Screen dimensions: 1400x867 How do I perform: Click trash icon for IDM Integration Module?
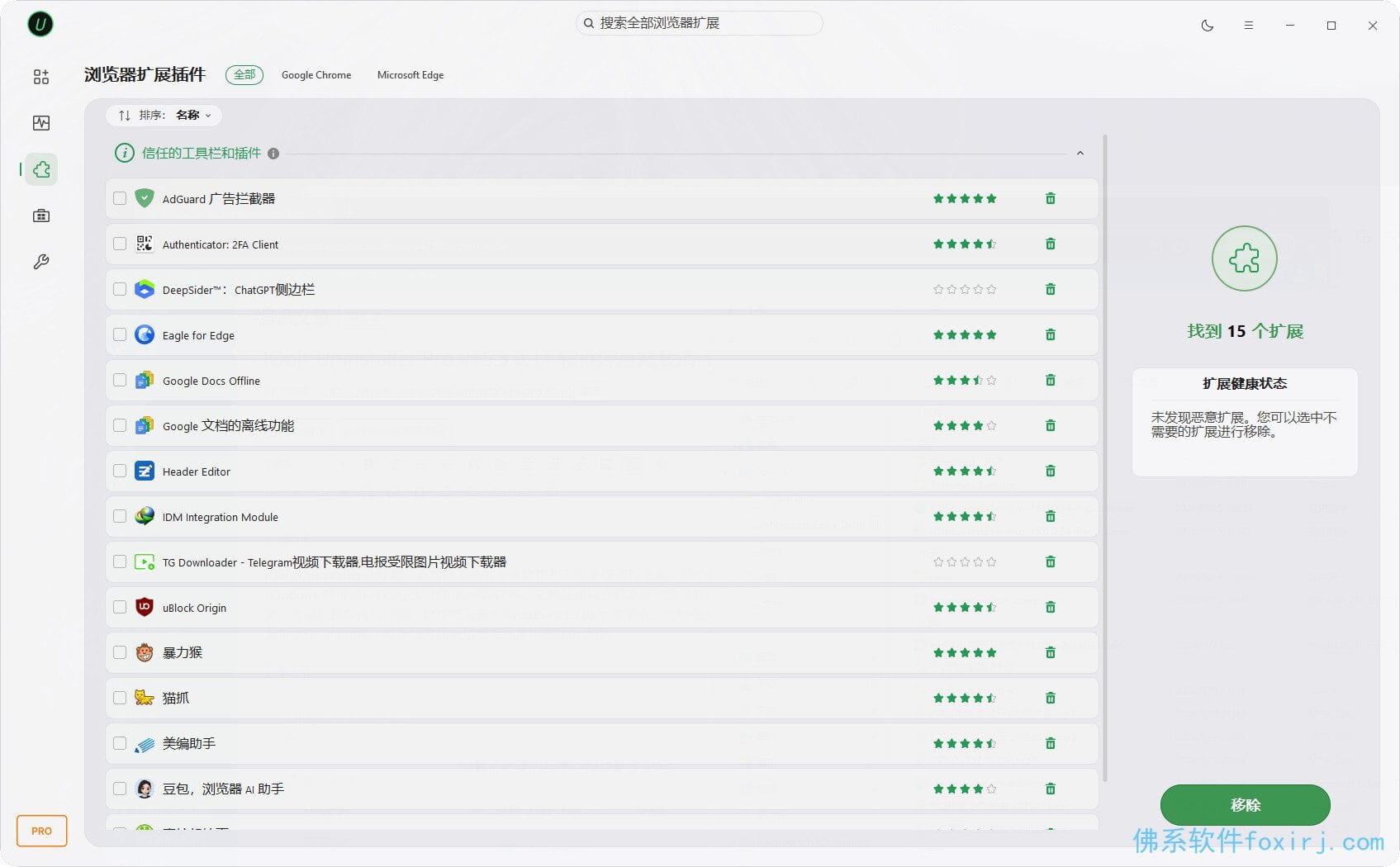click(x=1051, y=516)
